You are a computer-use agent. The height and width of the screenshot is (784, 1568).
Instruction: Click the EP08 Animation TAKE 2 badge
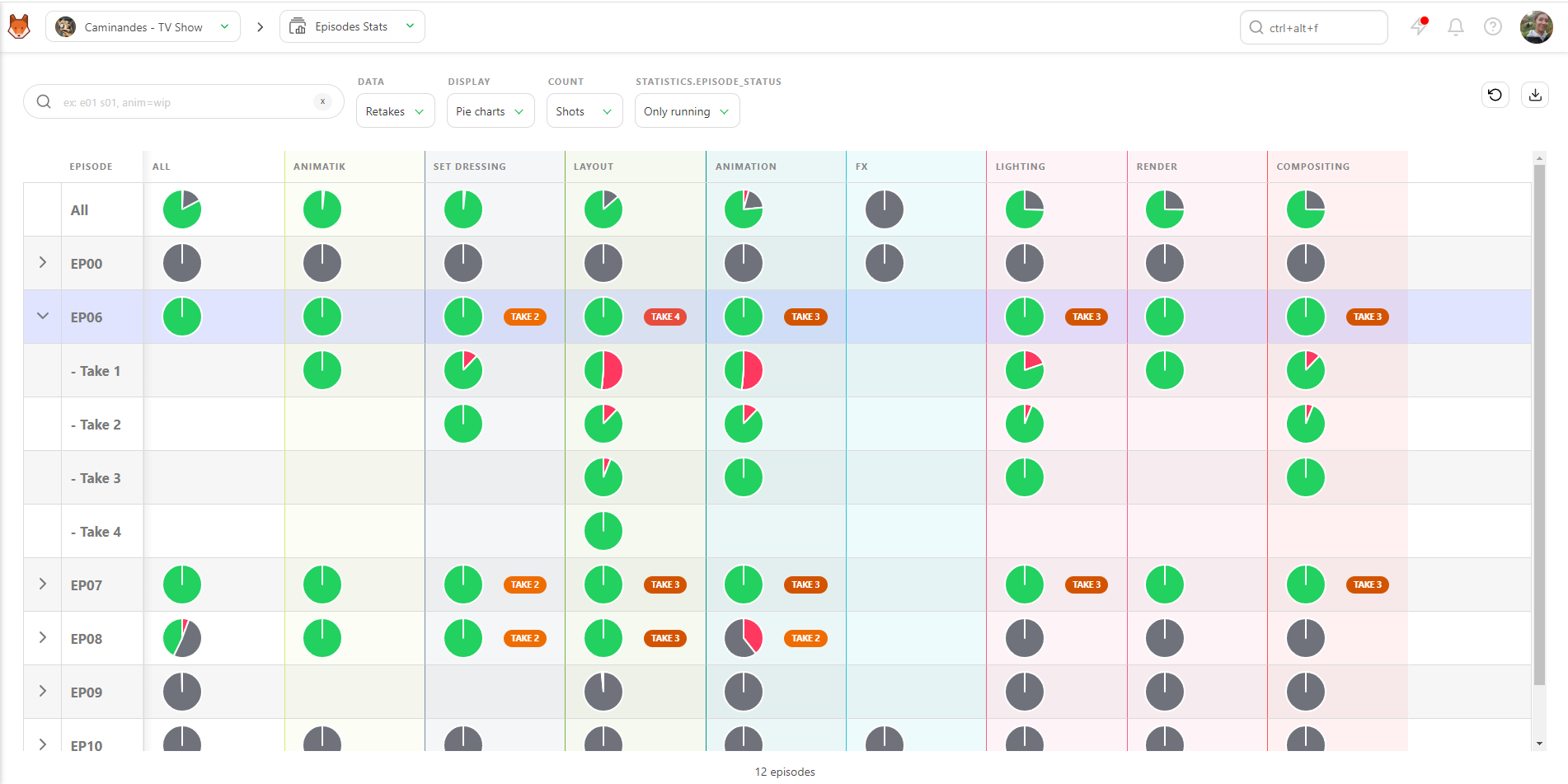805,638
